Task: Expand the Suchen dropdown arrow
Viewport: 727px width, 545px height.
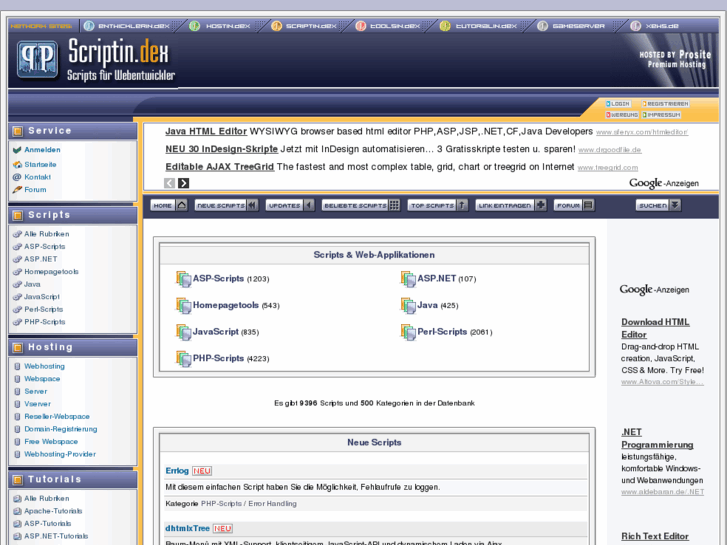Action: pos(676,205)
